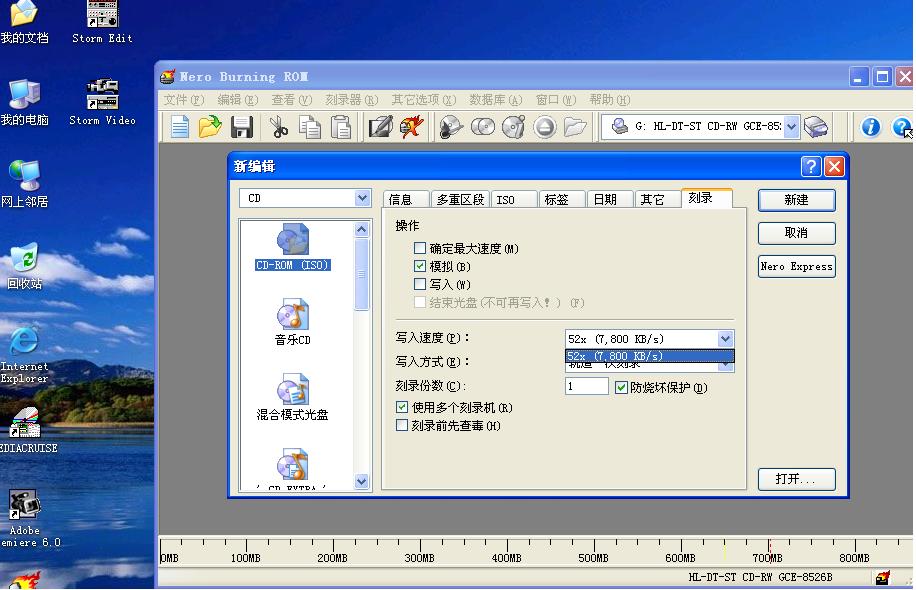Toggle 防烧坏保护 checkbox
Image resolution: width=916 pixels, height=590 pixels.
(622, 387)
